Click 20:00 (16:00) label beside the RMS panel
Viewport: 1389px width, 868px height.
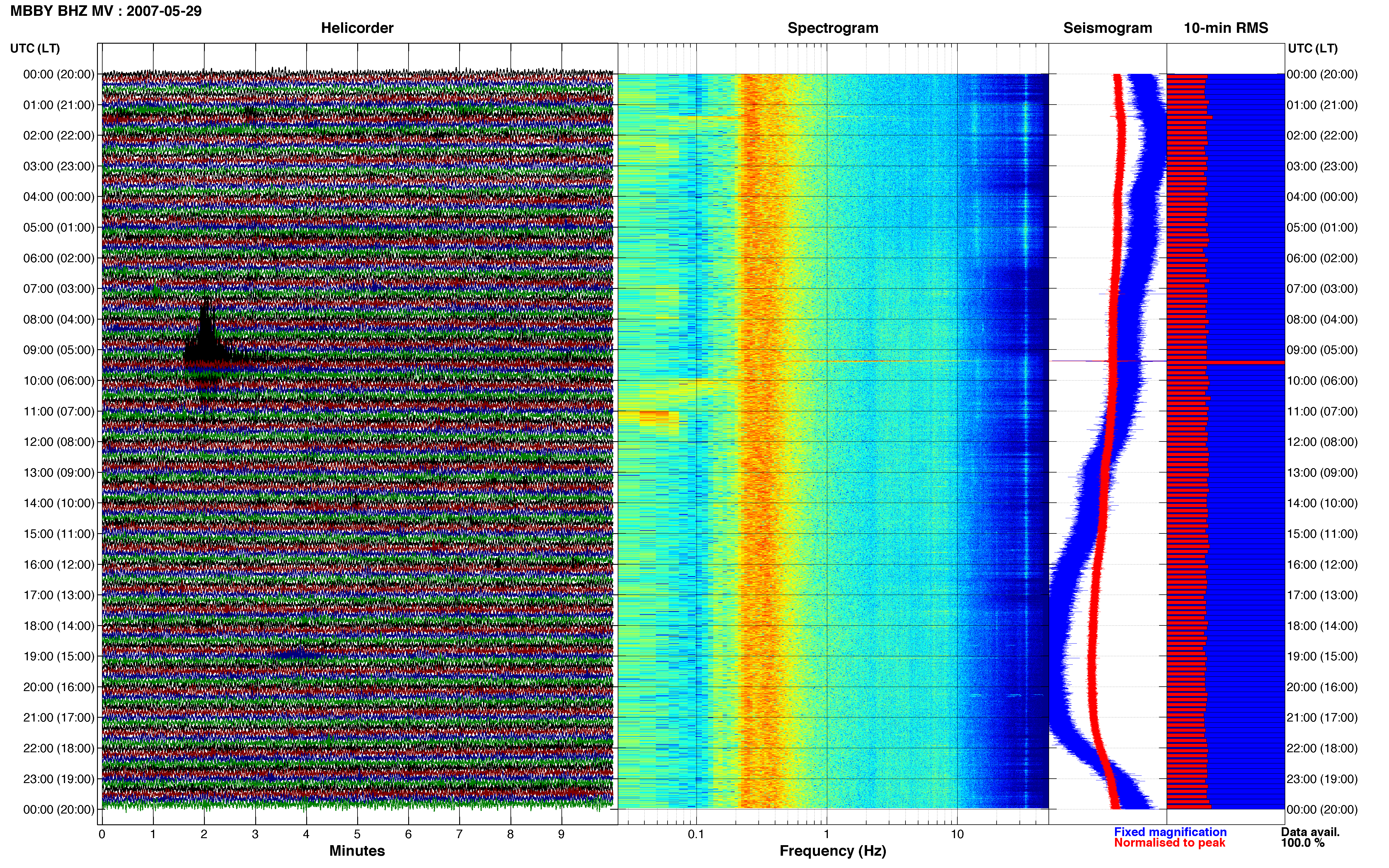point(1322,687)
